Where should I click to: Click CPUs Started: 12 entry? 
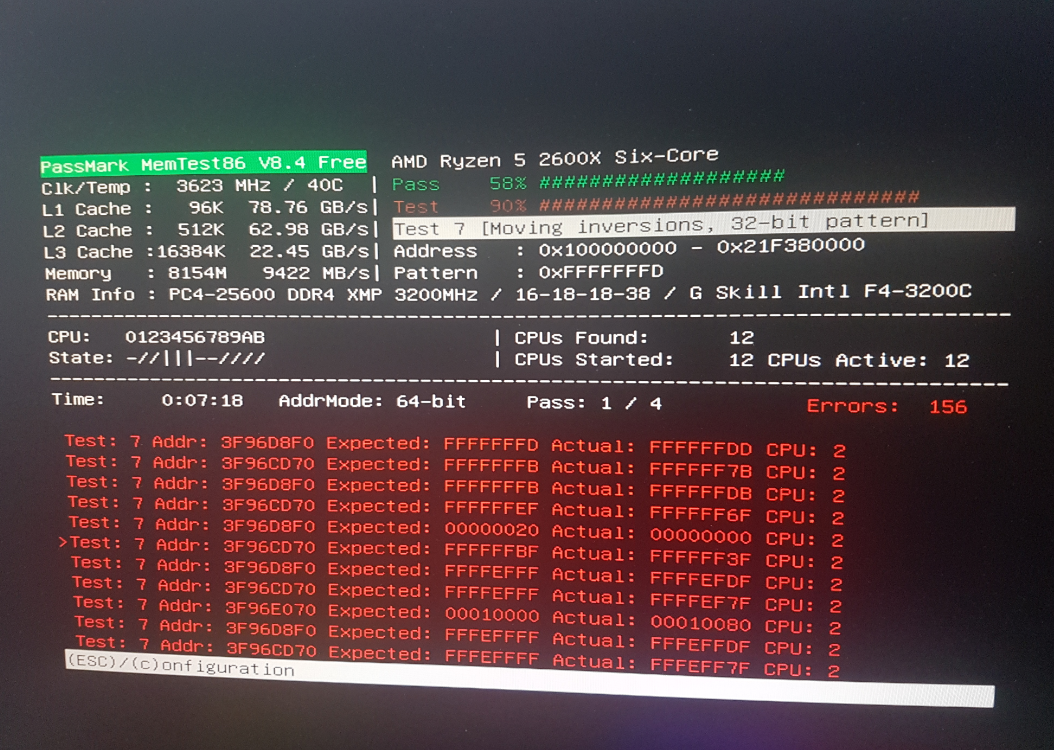click(634, 360)
